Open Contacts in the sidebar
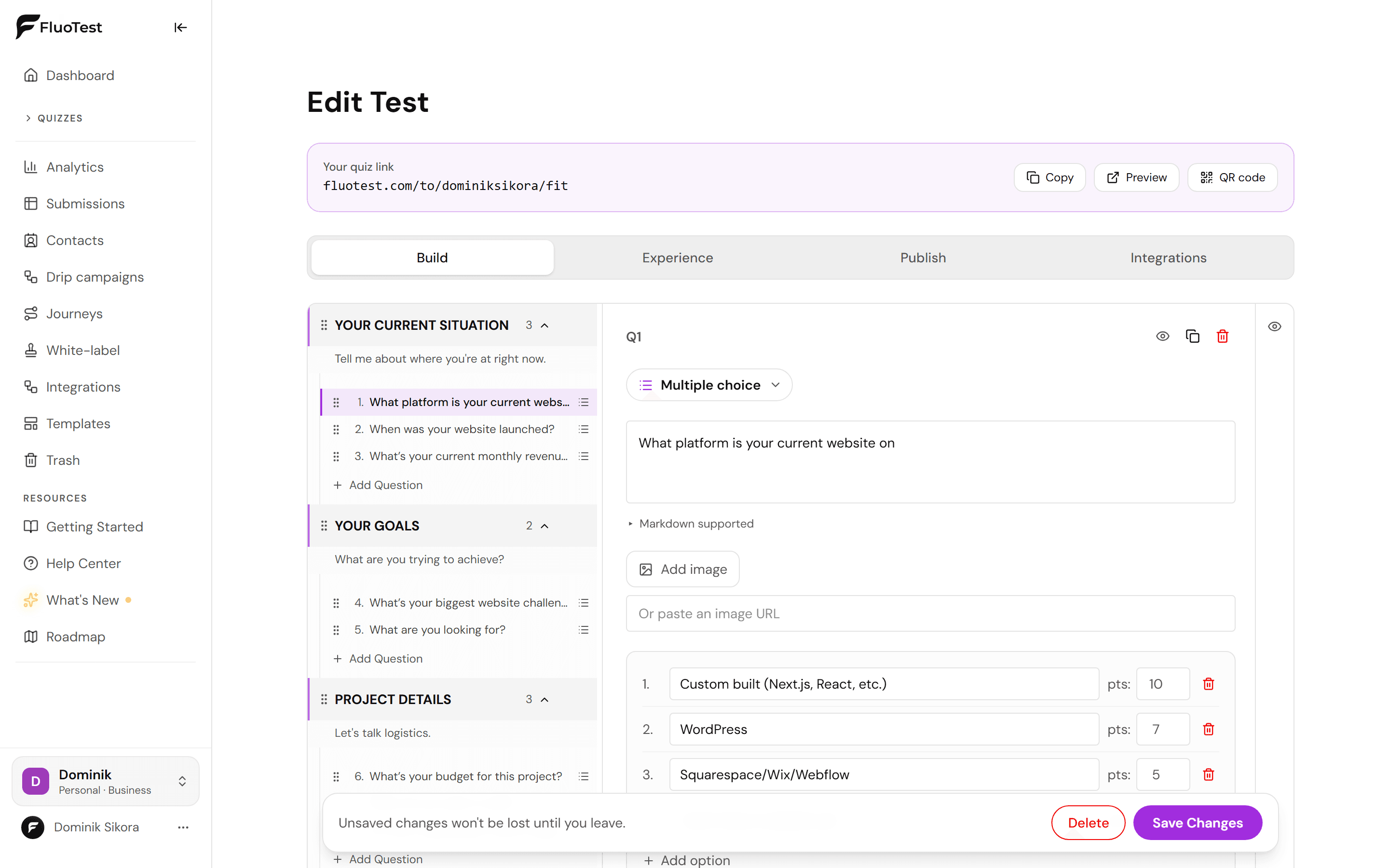The height and width of the screenshot is (868, 1389). coord(64,241)
